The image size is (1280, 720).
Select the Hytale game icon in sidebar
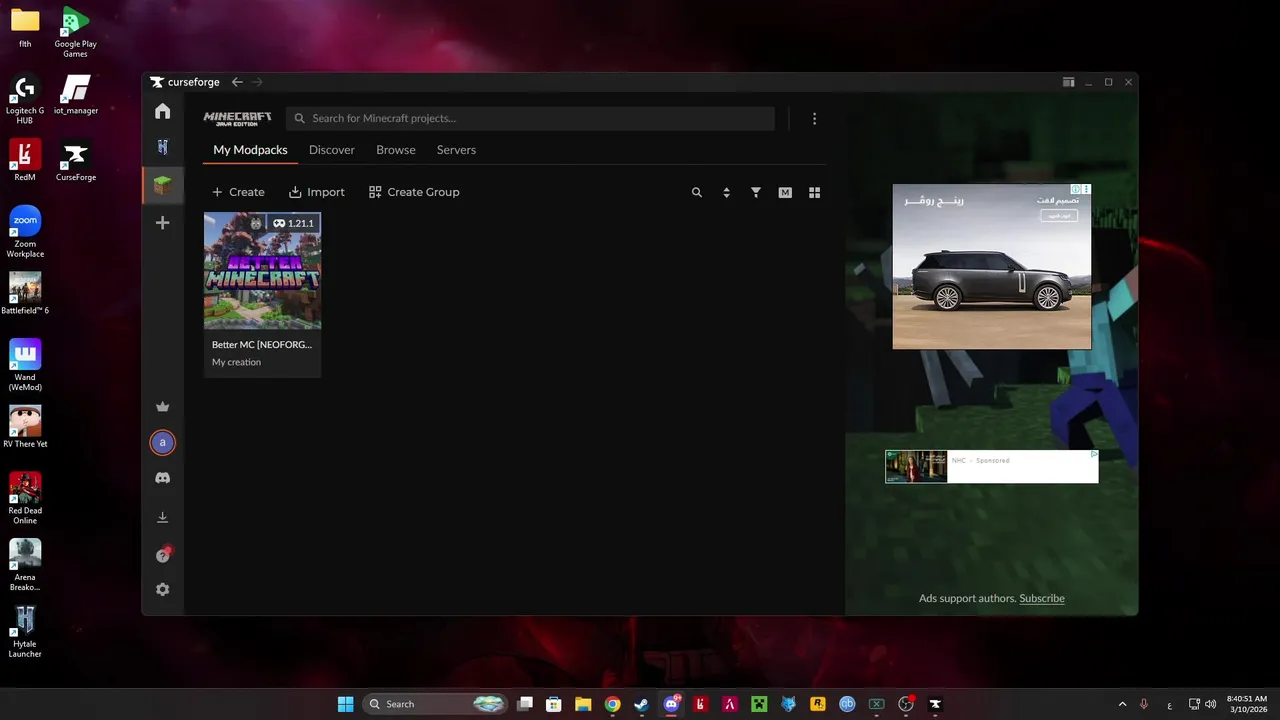163,148
